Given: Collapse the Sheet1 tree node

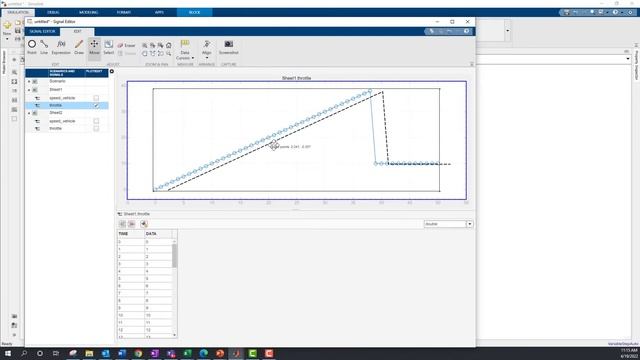Looking at the screenshot, I should [x=29, y=89].
